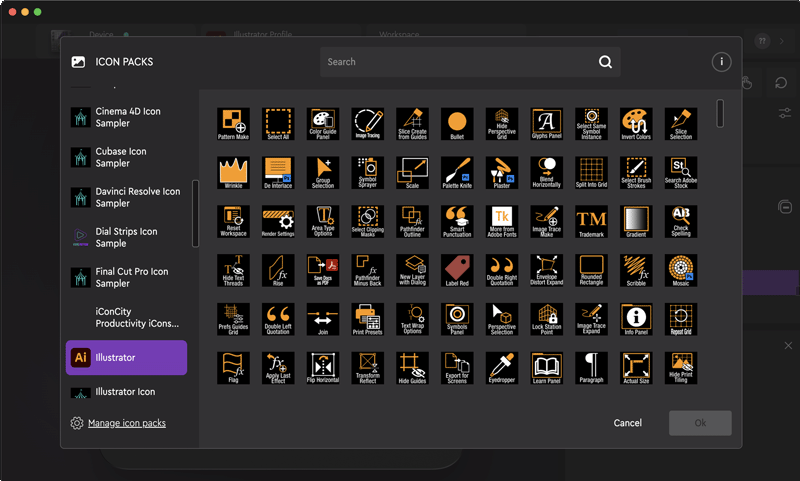Pick the Palette Knife icon
800x481 pixels.
[x=457, y=173]
